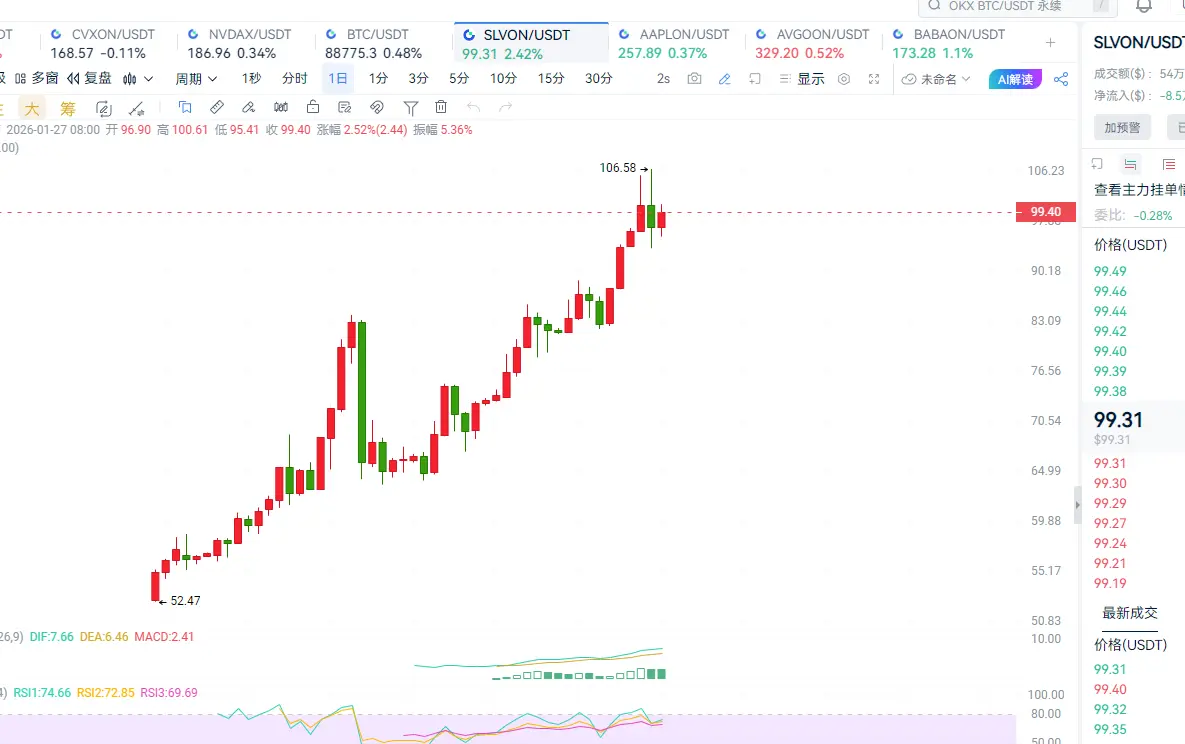The width and height of the screenshot is (1185, 744).
Task: Select the combined order book view icon
Action: 1131,164
